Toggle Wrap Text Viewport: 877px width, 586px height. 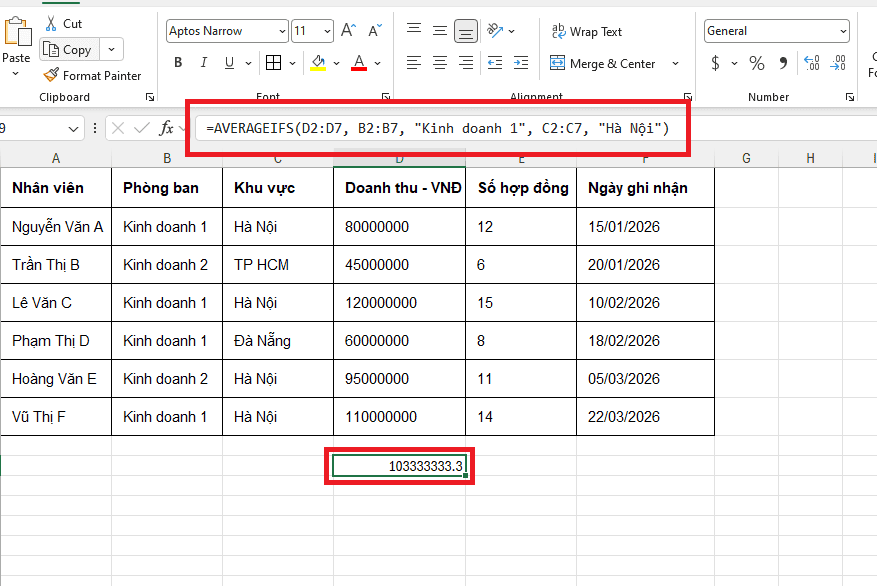[586, 31]
